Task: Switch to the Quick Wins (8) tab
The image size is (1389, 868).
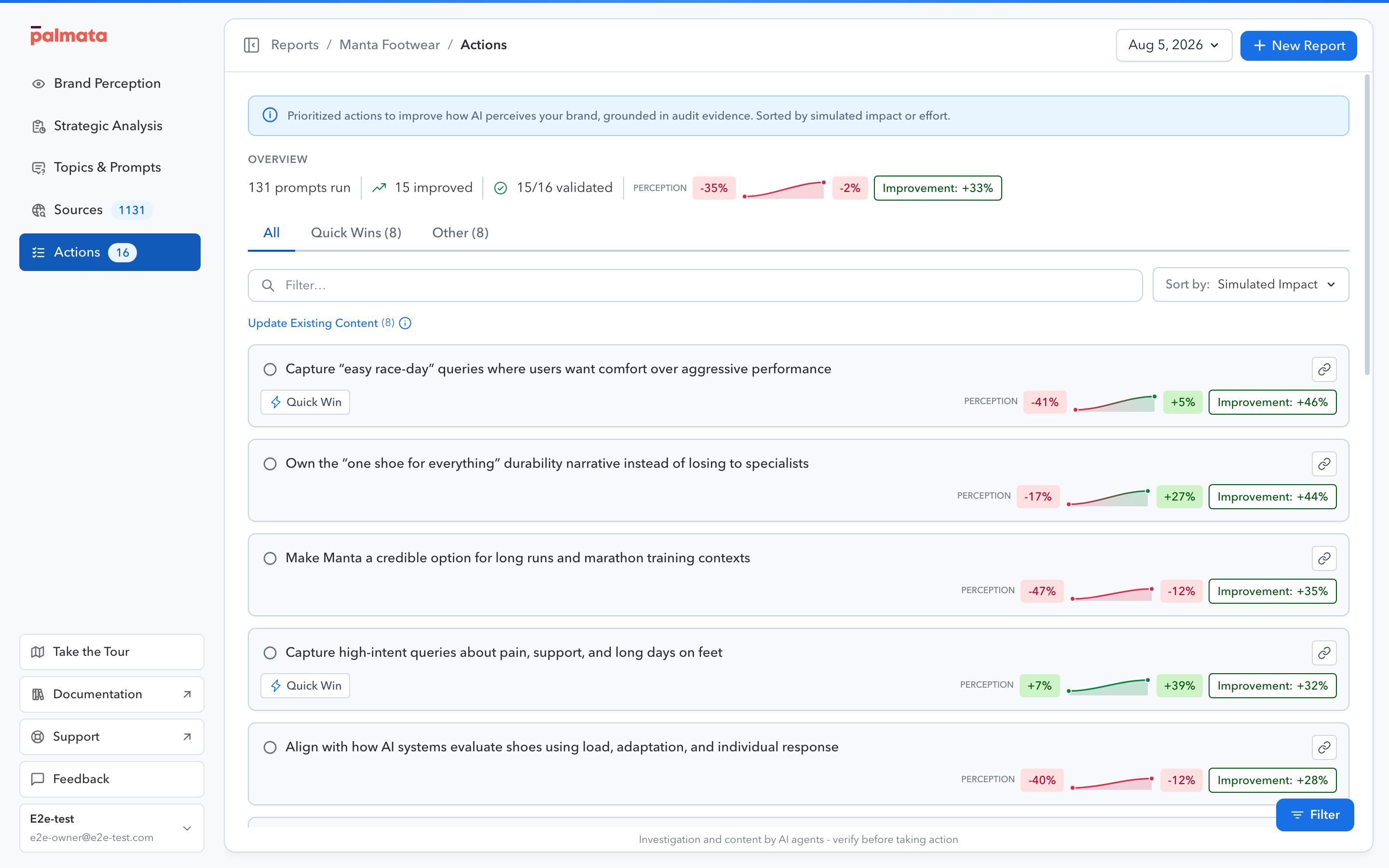Action: click(x=356, y=233)
